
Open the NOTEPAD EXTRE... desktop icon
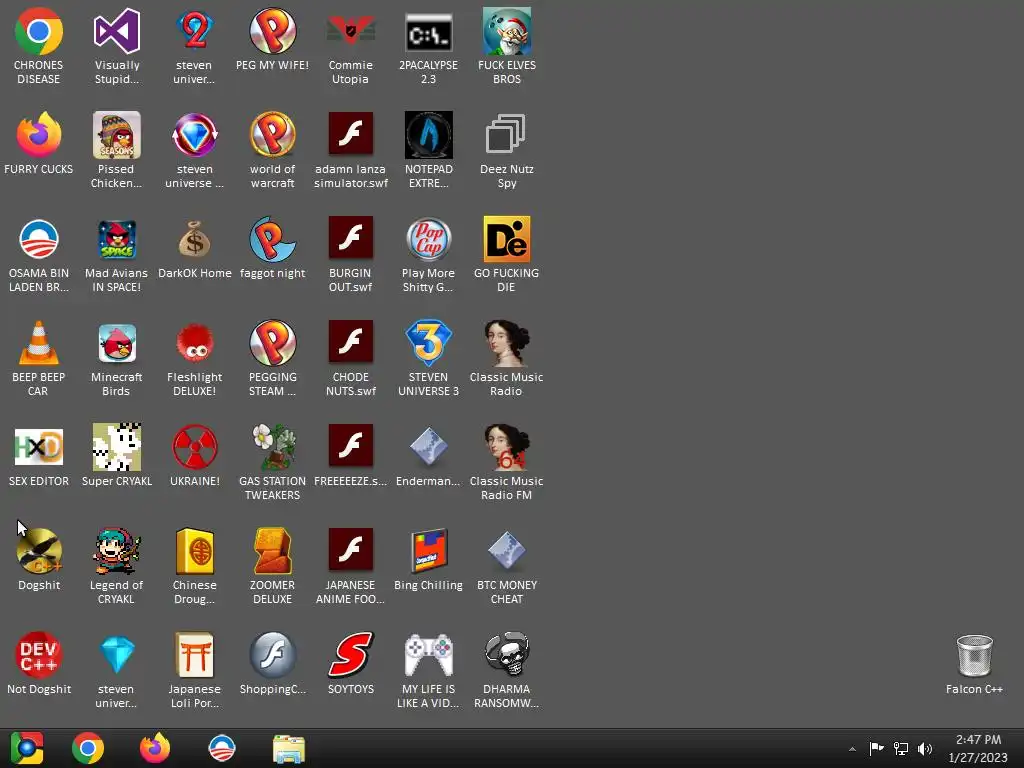428,149
